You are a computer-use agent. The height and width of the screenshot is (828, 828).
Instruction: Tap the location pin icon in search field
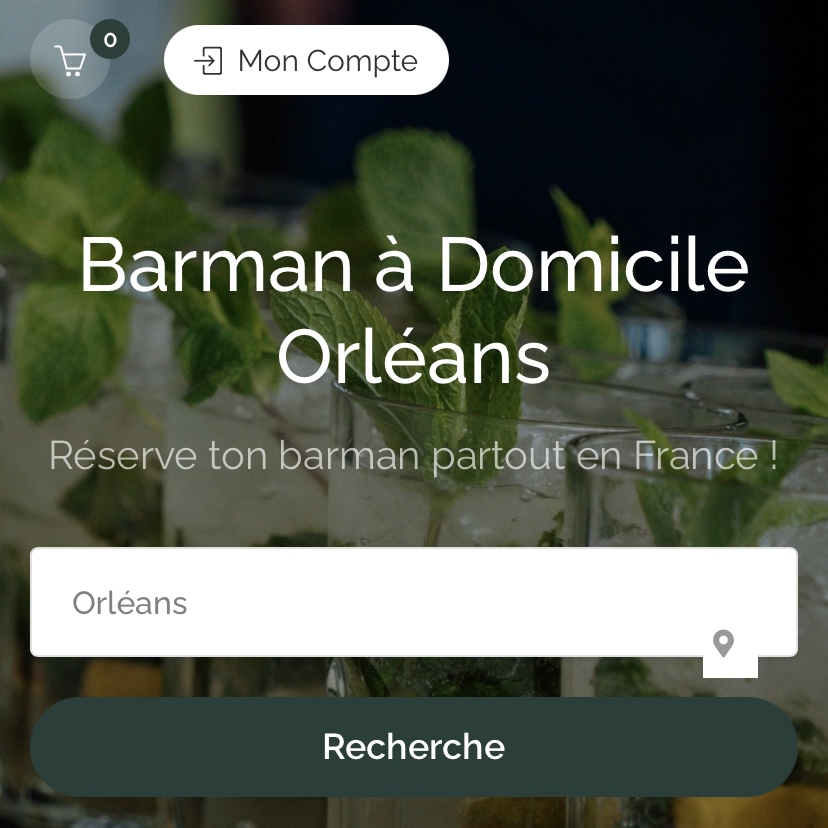coord(723,643)
